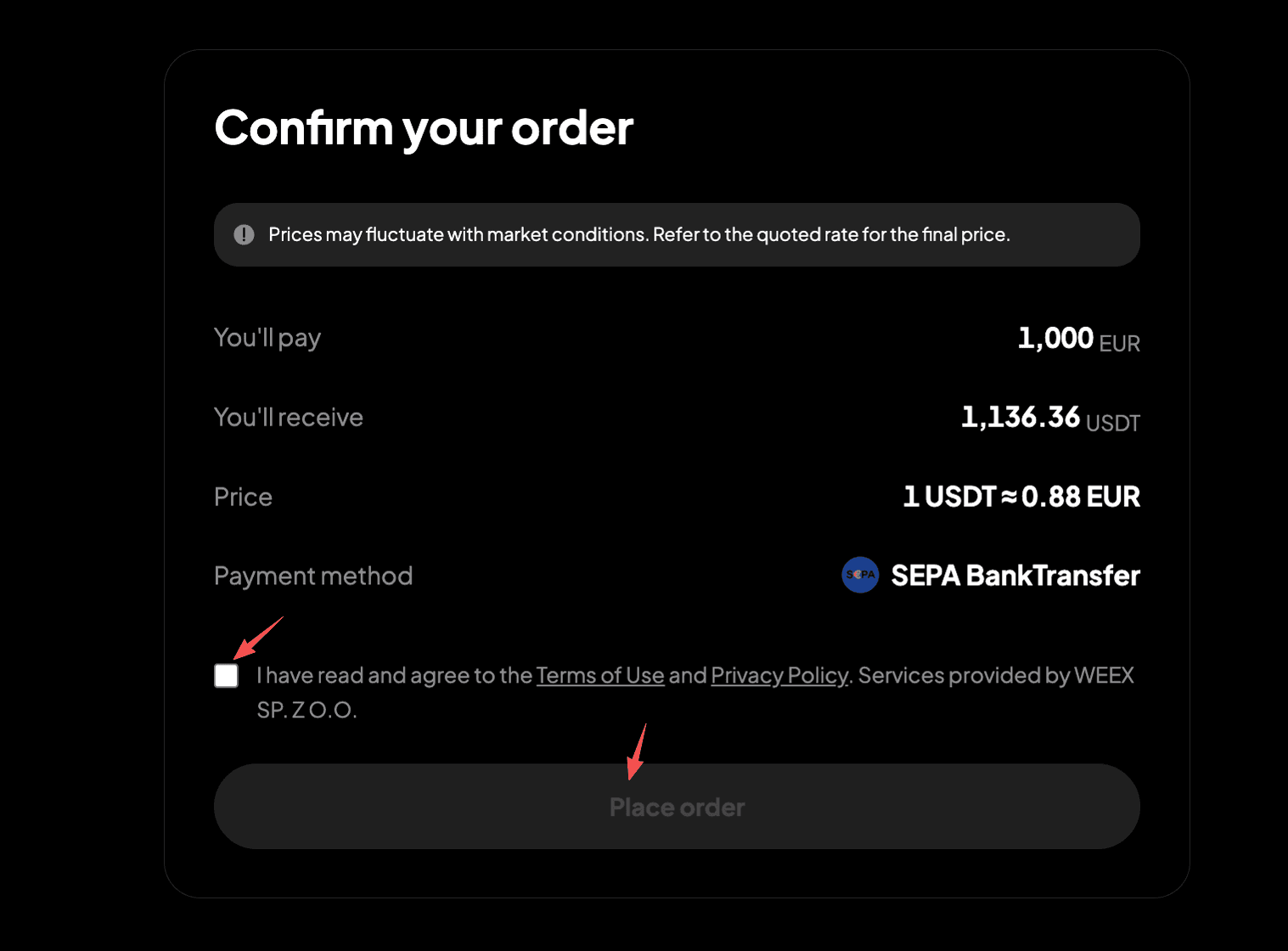Click the "You'll pay" label
Screen dimensions: 1288x951
tap(267, 338)
